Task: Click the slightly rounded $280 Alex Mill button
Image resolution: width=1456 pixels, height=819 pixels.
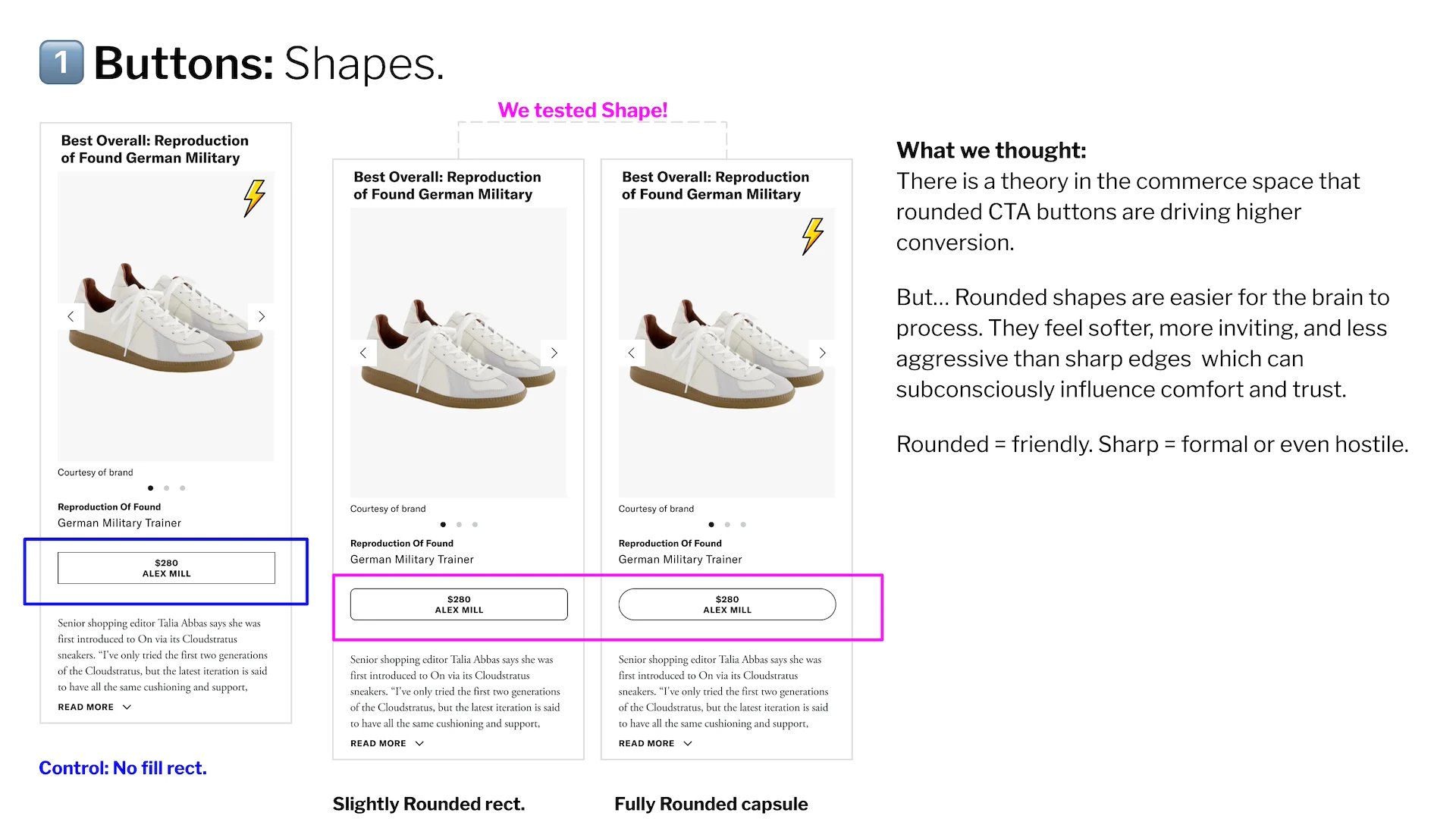Action: point(459,604)
